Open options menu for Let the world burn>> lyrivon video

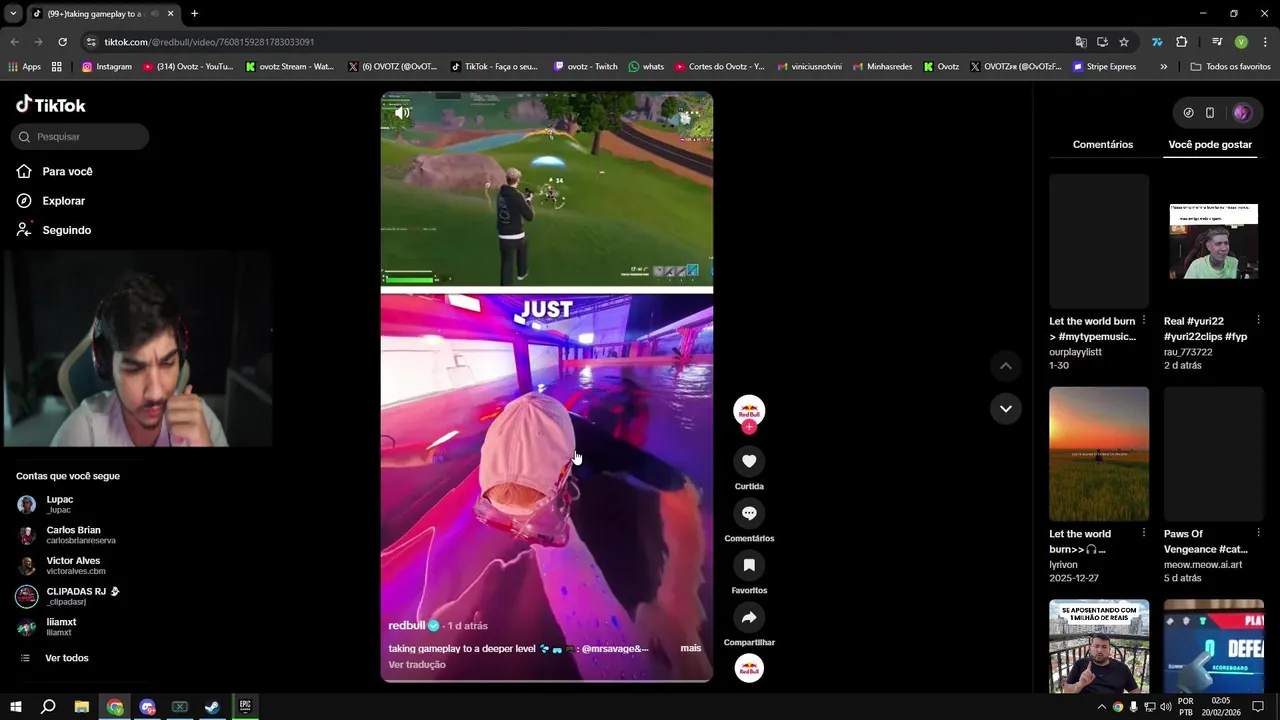[x=1144, y=533]
